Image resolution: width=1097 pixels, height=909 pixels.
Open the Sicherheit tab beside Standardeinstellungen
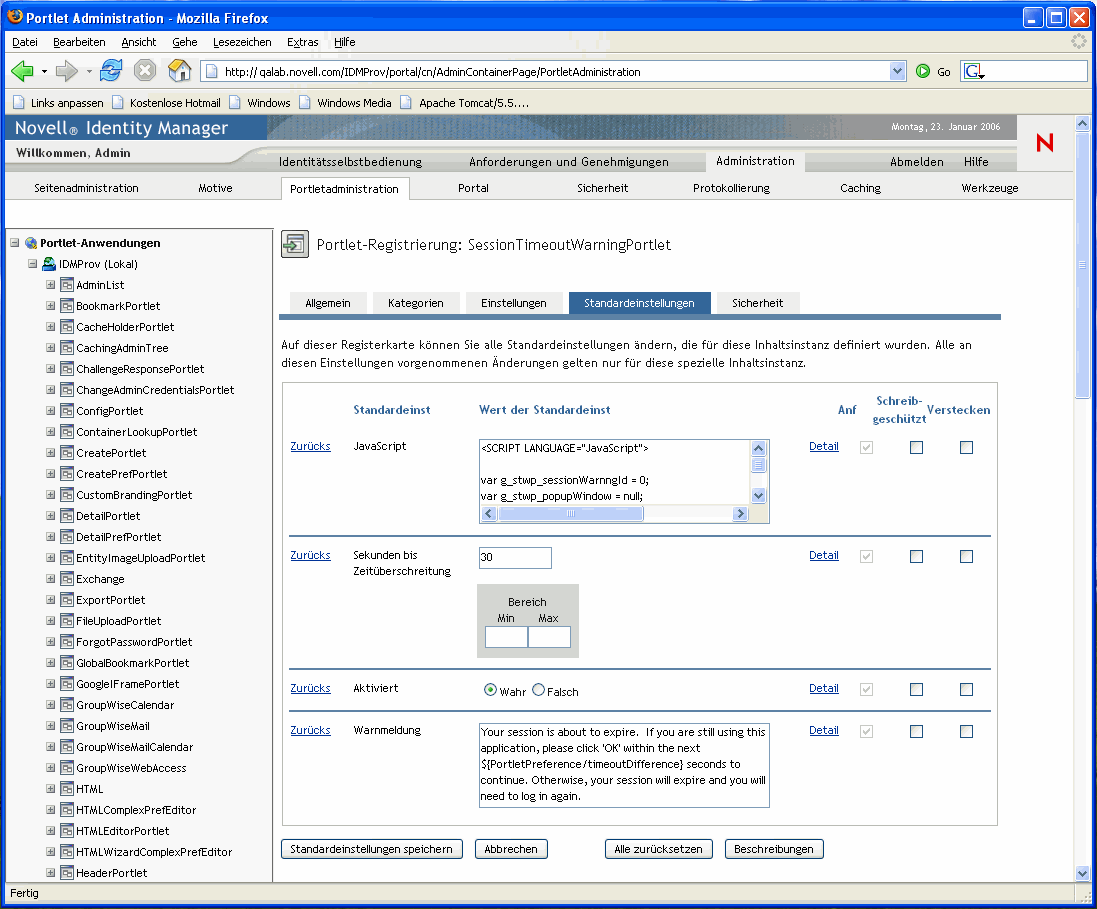(758, 303)
